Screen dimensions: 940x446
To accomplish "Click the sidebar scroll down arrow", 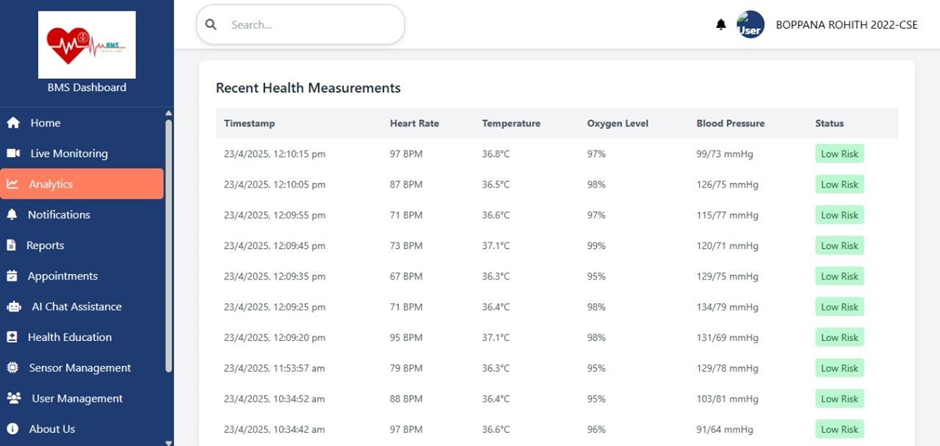I will (168, 442).
